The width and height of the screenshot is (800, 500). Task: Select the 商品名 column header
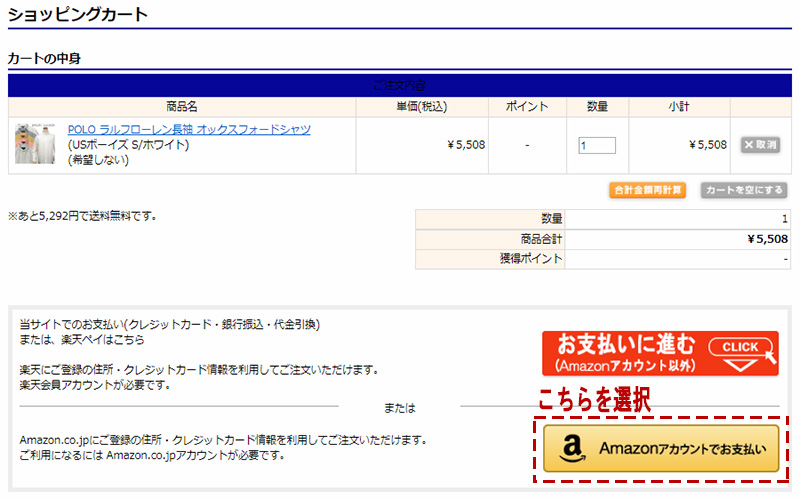coord(182,107)
